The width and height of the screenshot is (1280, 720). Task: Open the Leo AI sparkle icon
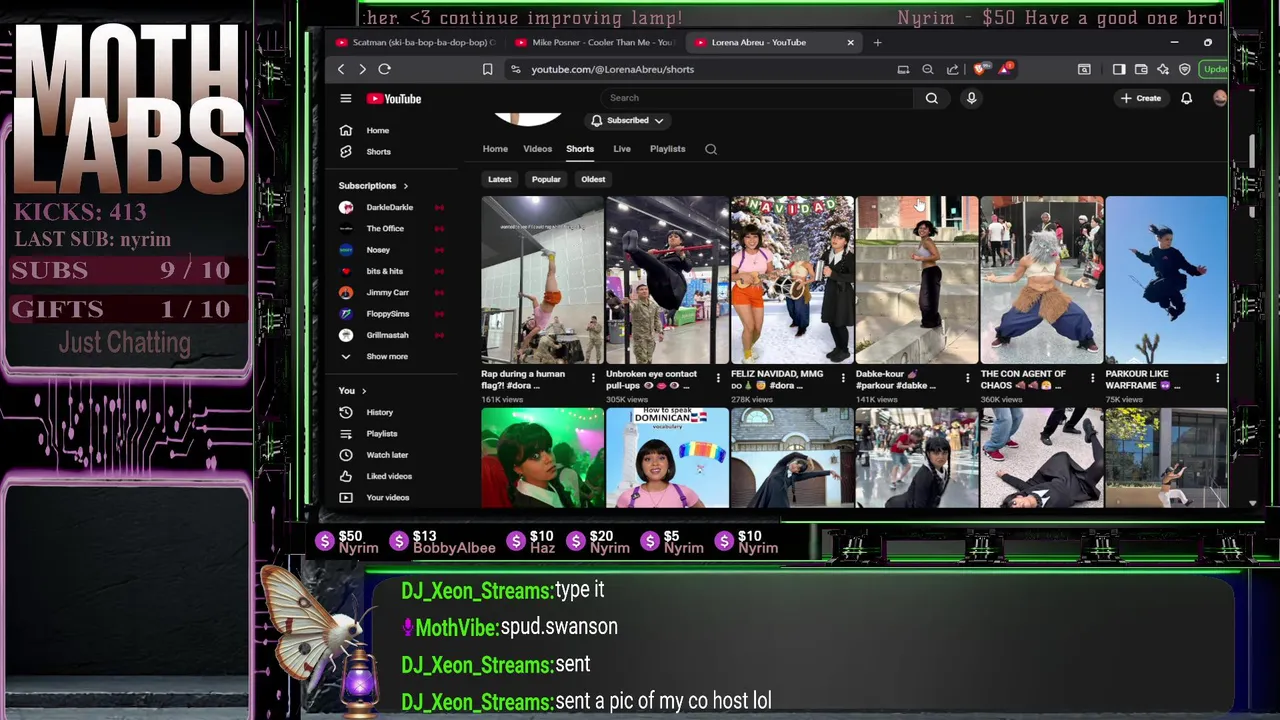[x=1163, y=69]
